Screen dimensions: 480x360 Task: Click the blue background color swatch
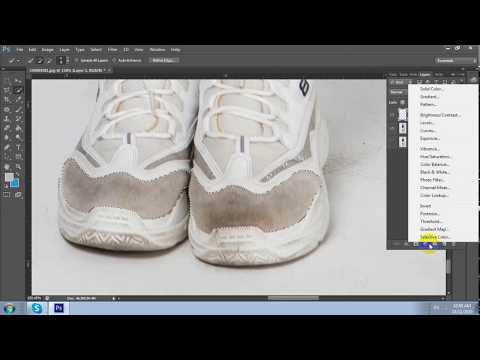[15, 183]
